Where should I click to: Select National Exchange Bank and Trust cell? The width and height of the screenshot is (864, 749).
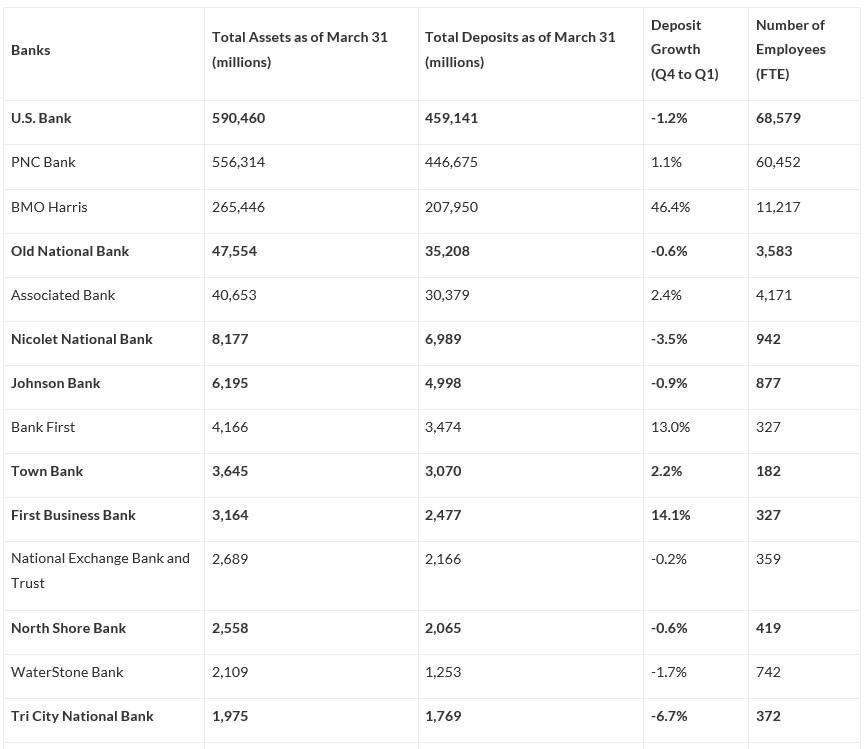tap(100, 570)
